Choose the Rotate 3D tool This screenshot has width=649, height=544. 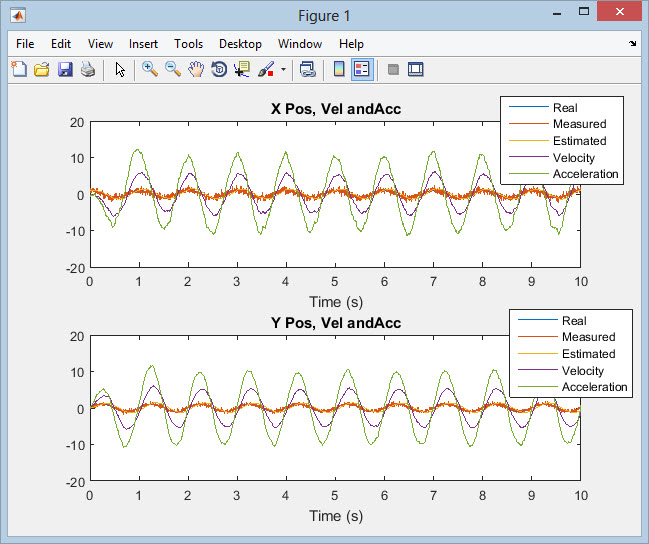pos(218,69)
